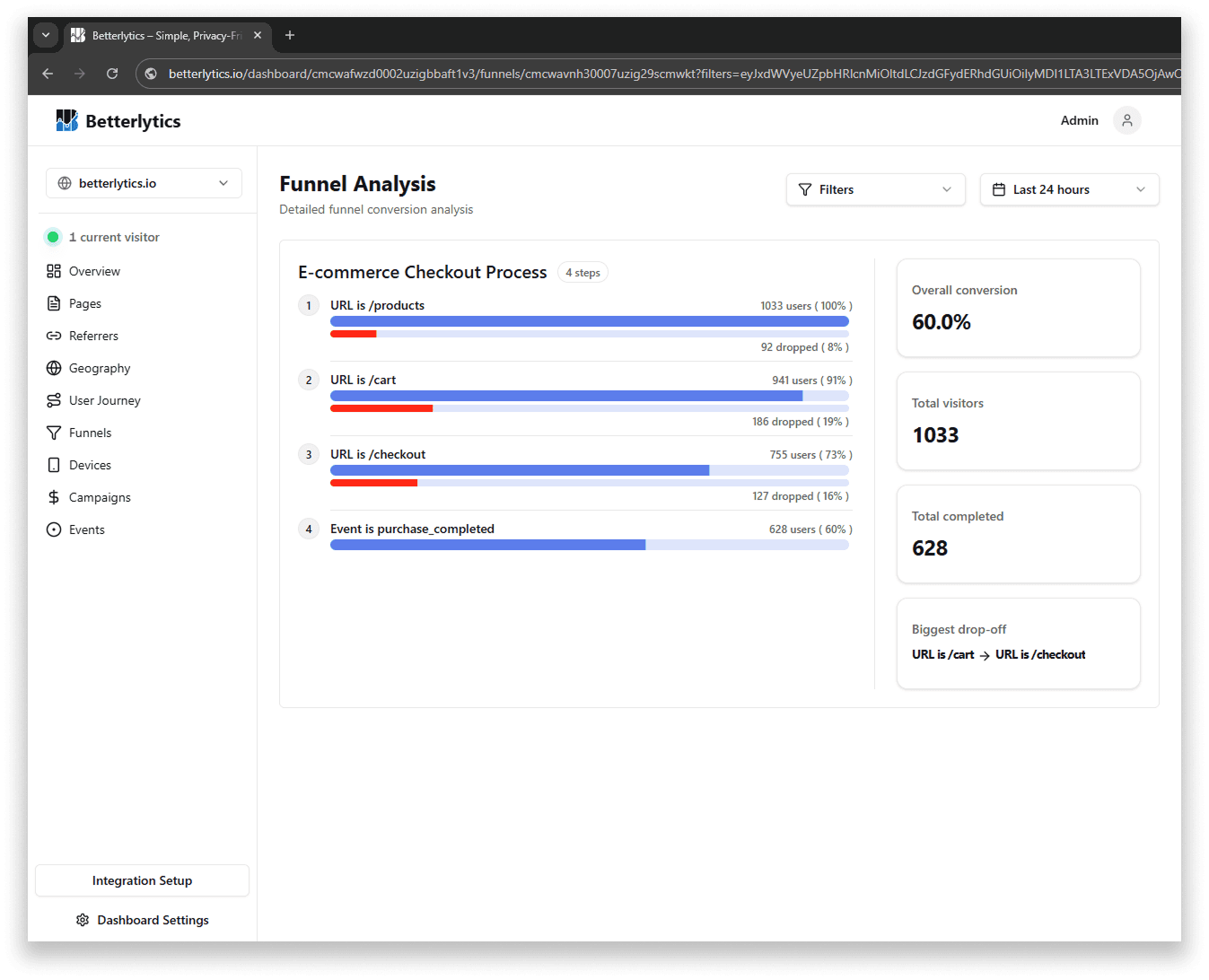Viewport: 1209px width, 980px height.
Task: Click the Geography globe icon
Action: coord(54,368)
